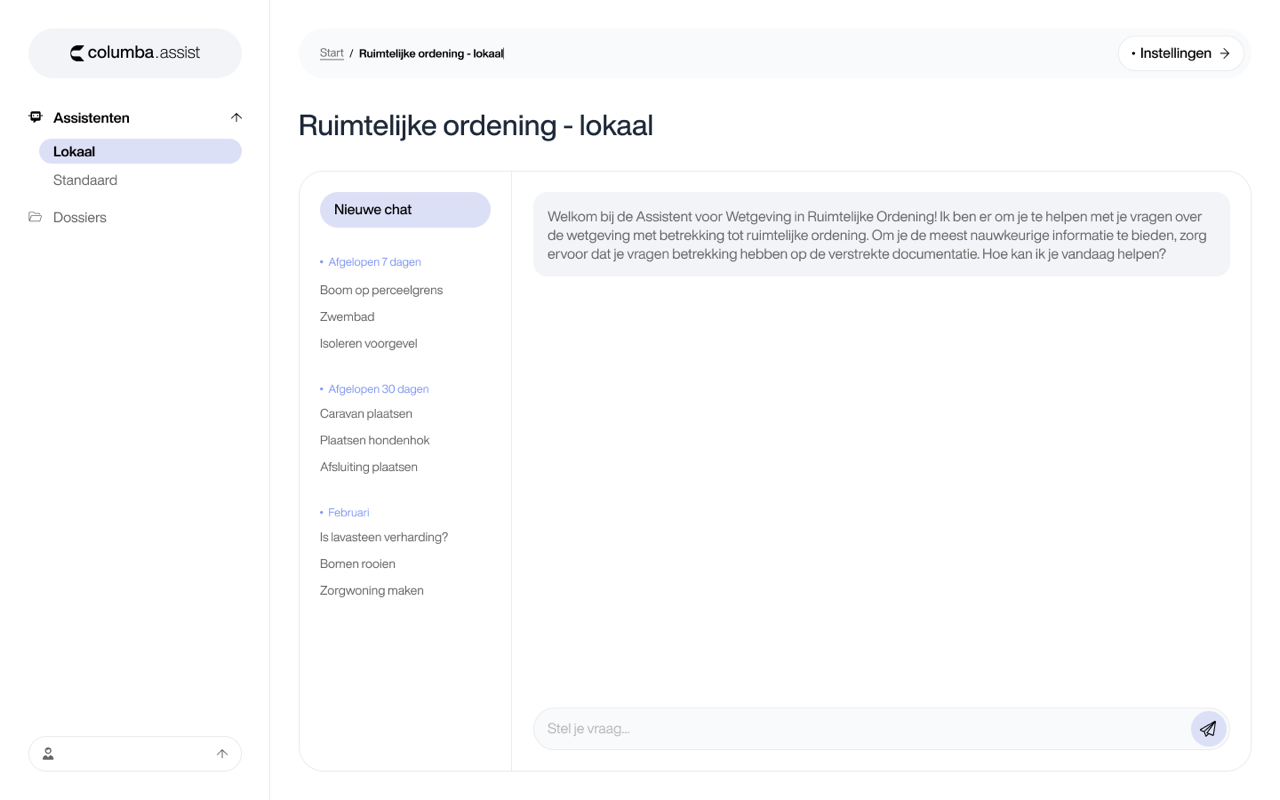Screen dimensions: 1280x800
Task: Select the Standaard assistant
Action: [85, 180]
